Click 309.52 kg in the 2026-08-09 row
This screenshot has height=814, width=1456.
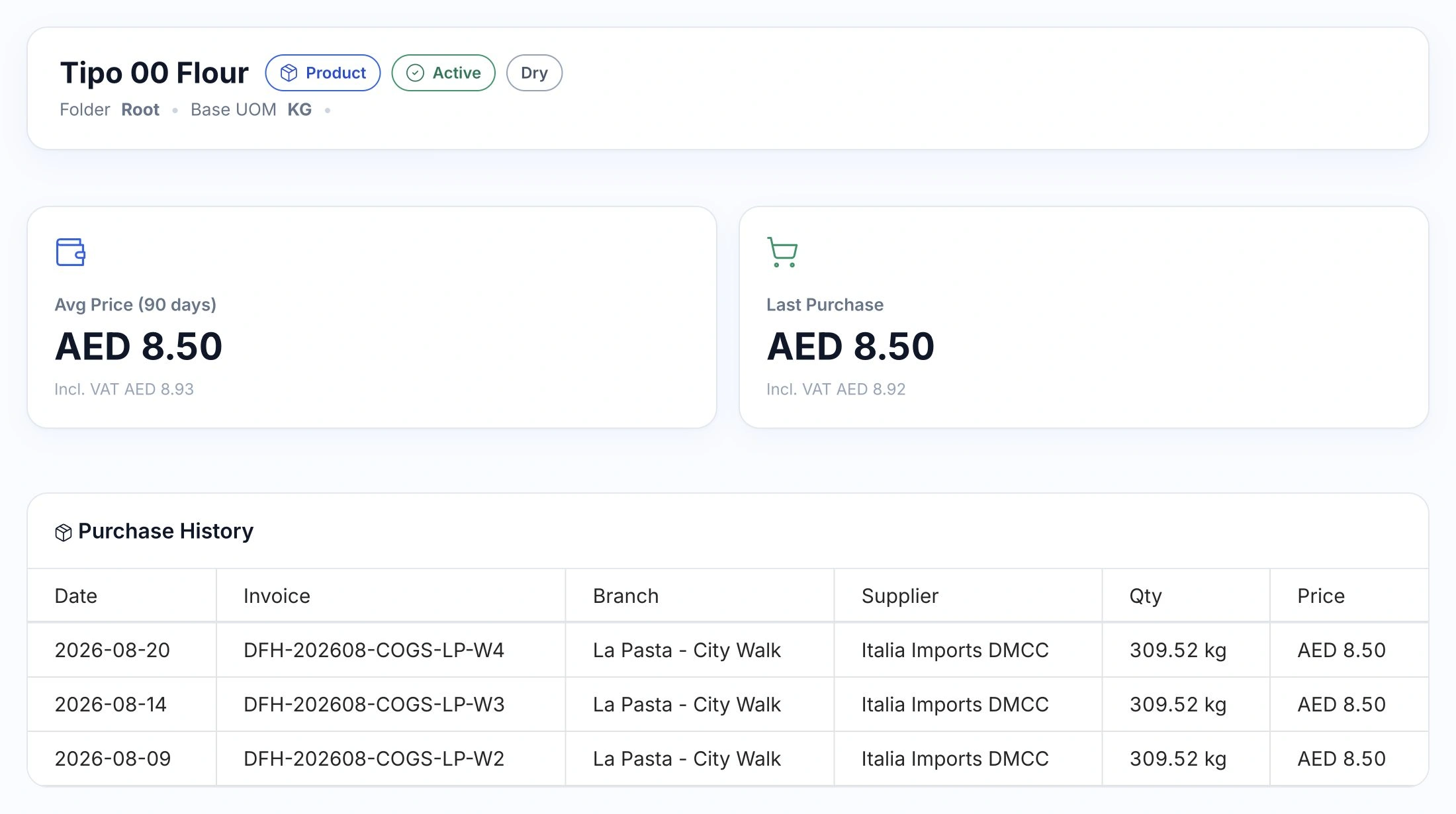1178,759
